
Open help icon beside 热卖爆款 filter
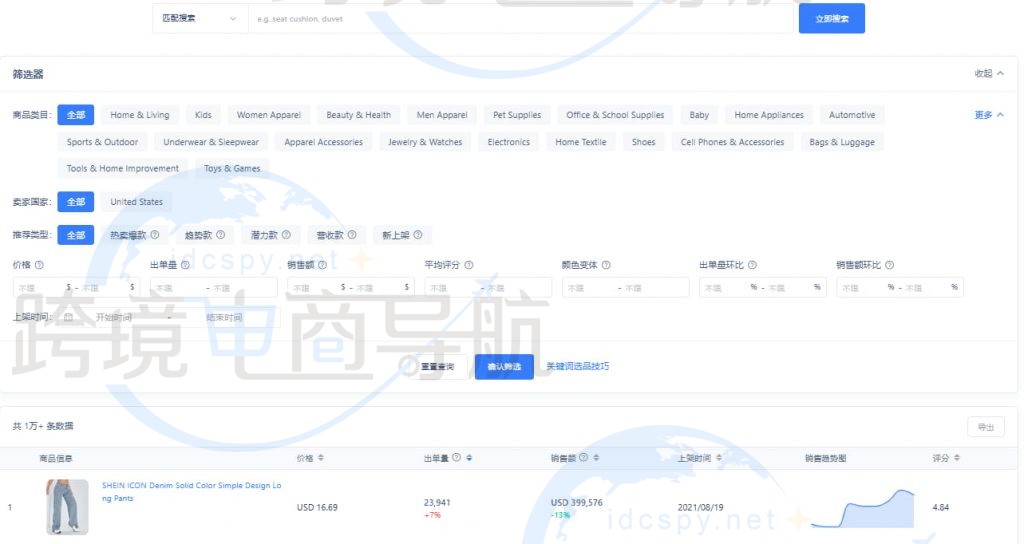[155, 234]
